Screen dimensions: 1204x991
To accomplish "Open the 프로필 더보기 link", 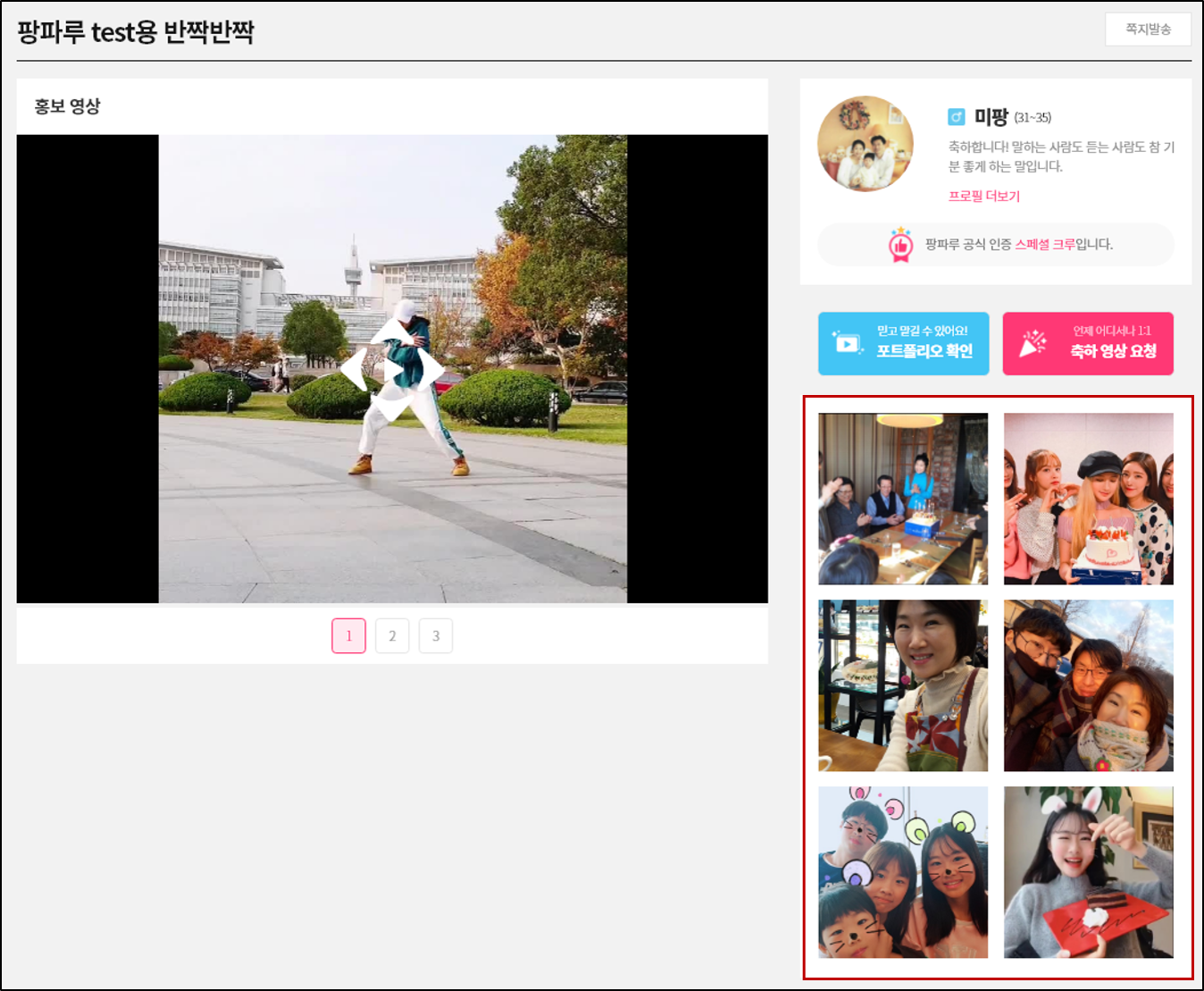I will (x=983, y=197).
